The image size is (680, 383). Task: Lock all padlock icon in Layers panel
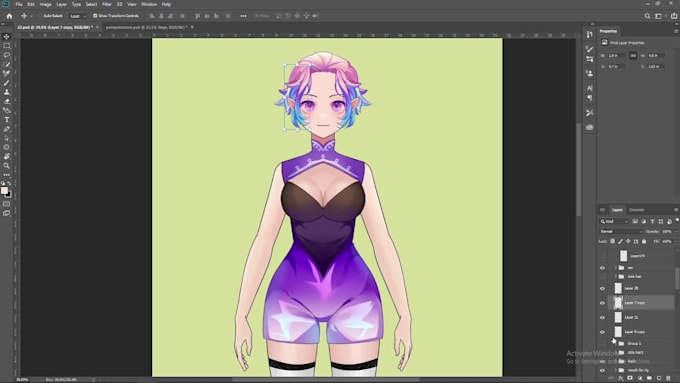coord(644,241)
